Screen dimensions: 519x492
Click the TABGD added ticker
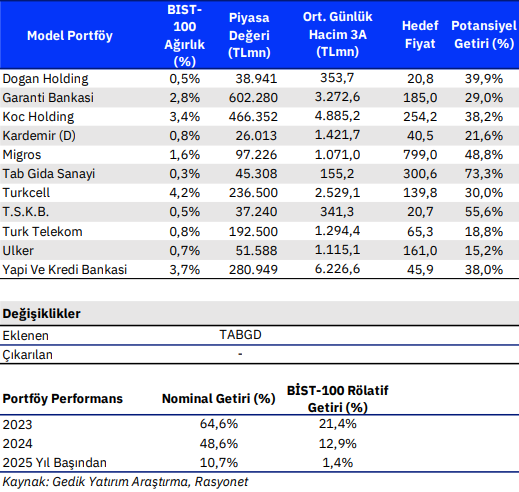pyautogui.click(x=240, y=335)
